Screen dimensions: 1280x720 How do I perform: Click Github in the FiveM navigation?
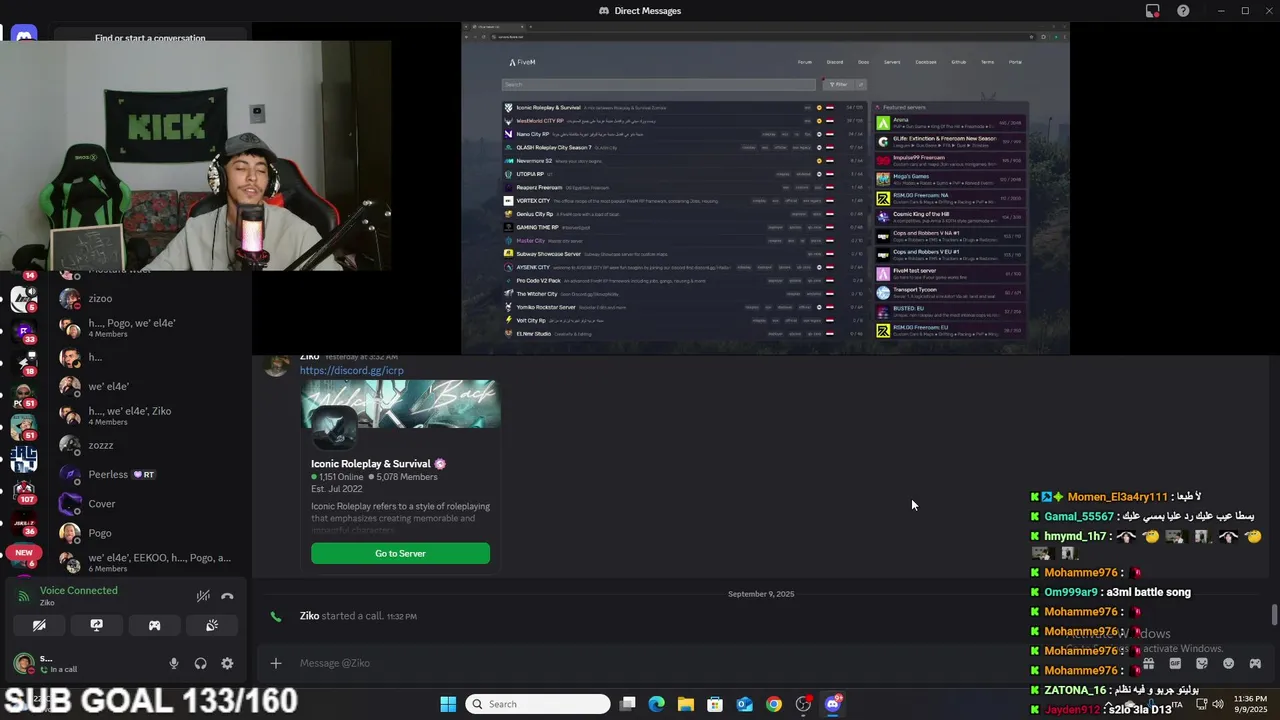959,62
